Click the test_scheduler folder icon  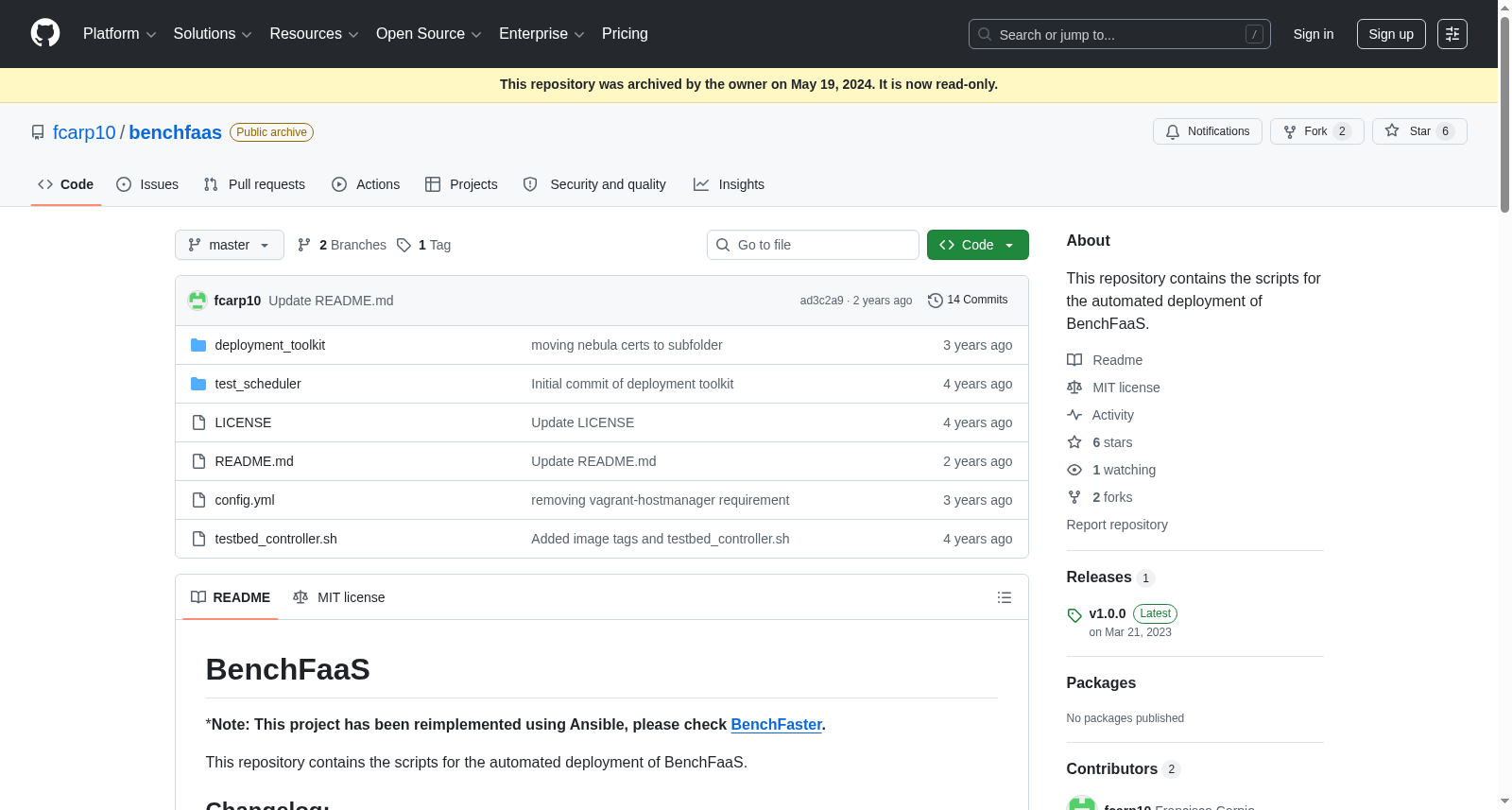tap(198, 384)
